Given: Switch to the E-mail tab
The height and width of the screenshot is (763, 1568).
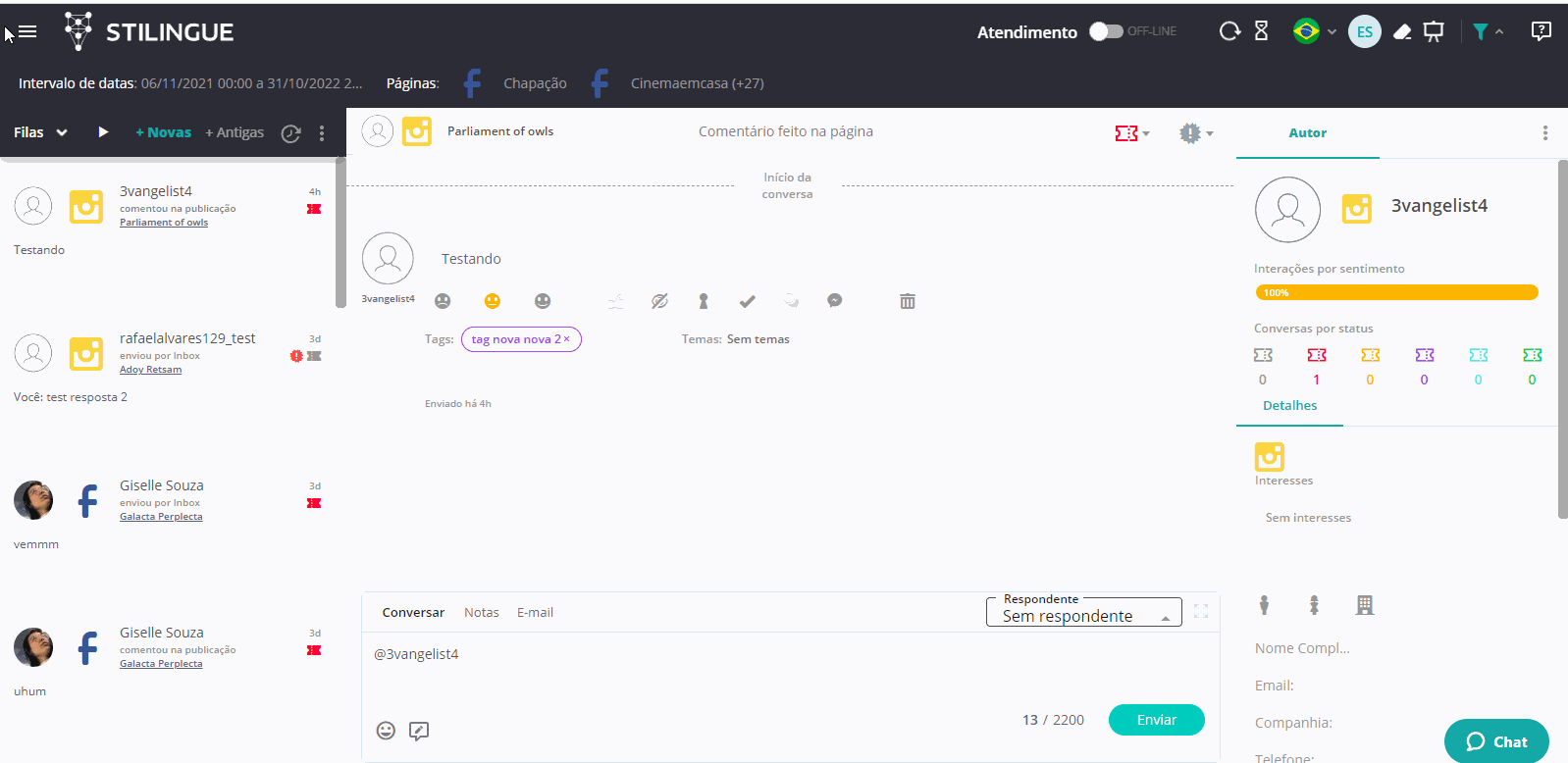Looking at the screenshot, I should pyautogui.click(x=535, y=612).
